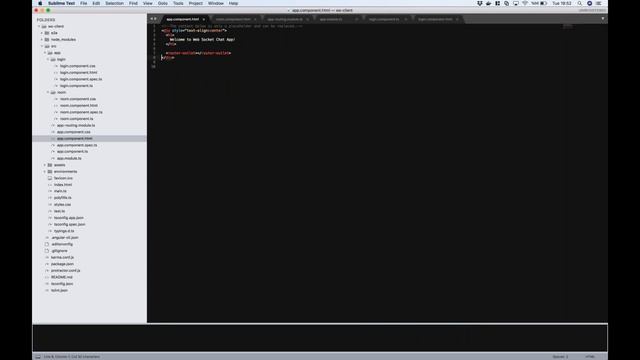This screenshot has height=360, width=640.
Task: Open tsconfig.app.json in sidebar
Action: [x=69, y=218]
